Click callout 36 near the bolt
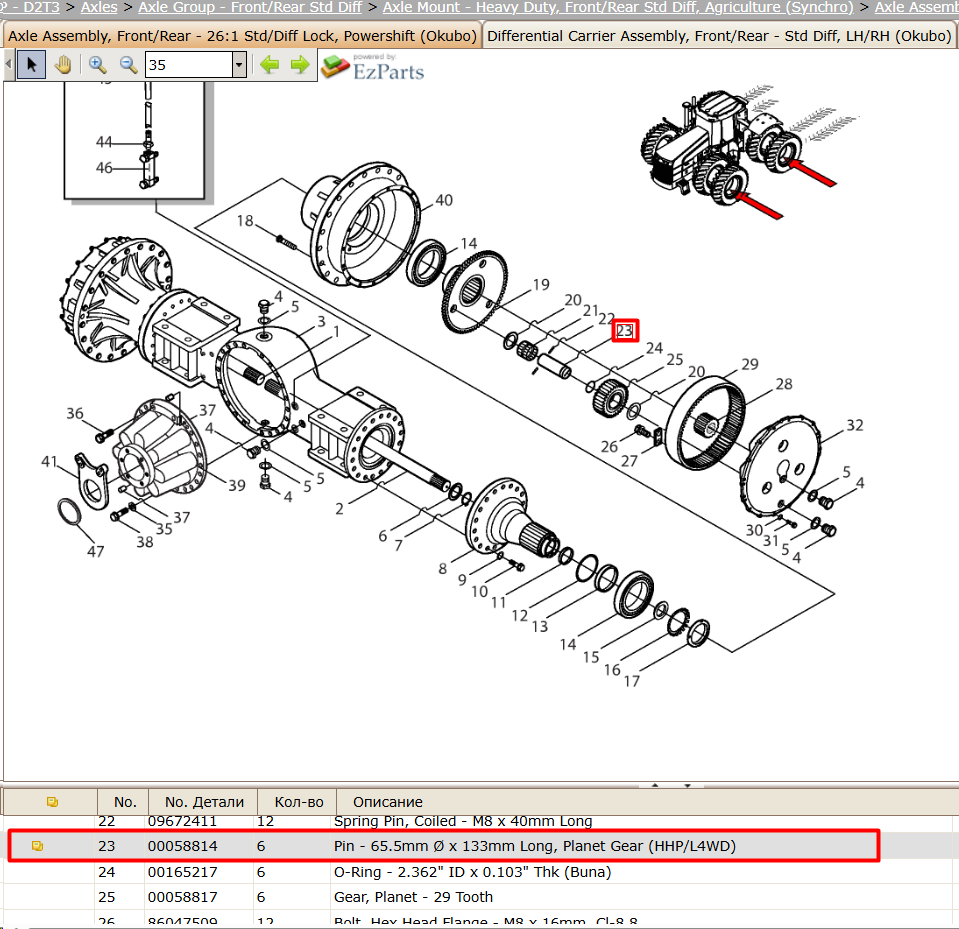The width and height of the screenshot is (959, 929). [75, 413]
